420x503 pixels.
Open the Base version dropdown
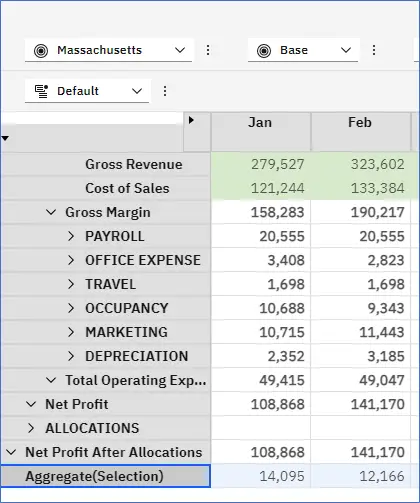pos(303,50)
